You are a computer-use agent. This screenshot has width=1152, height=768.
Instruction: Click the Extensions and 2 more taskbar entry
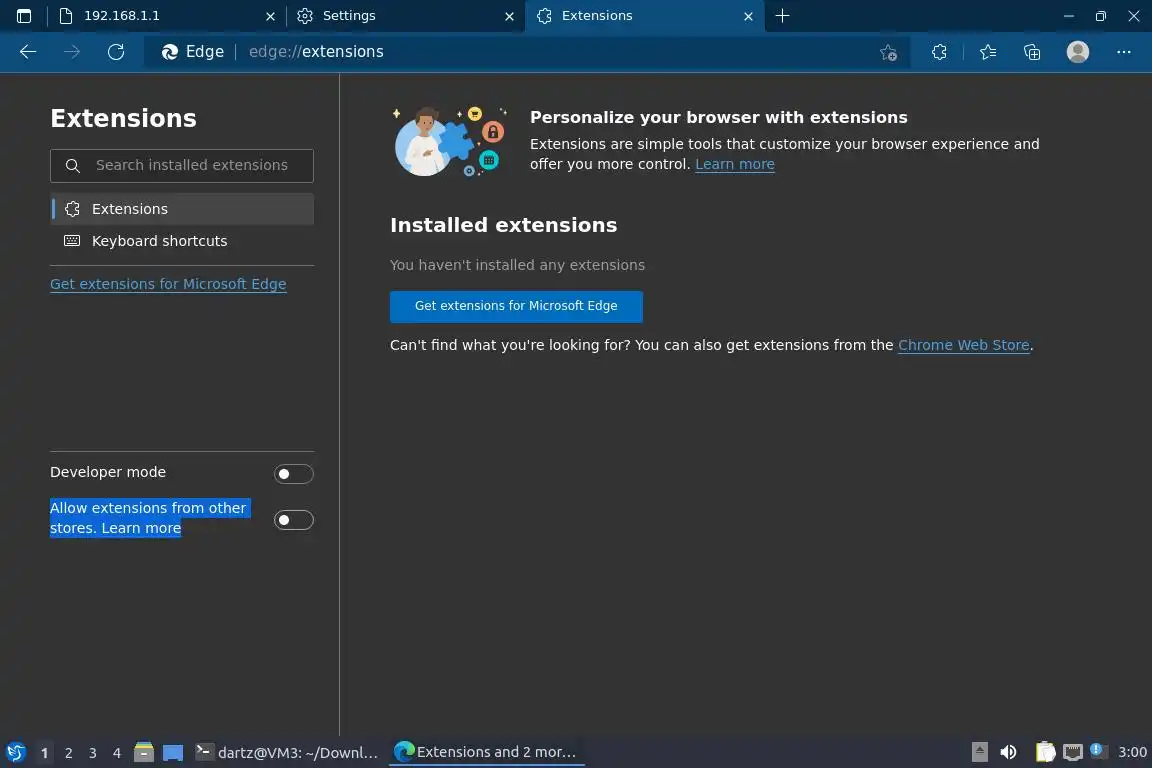pos(487,752)
